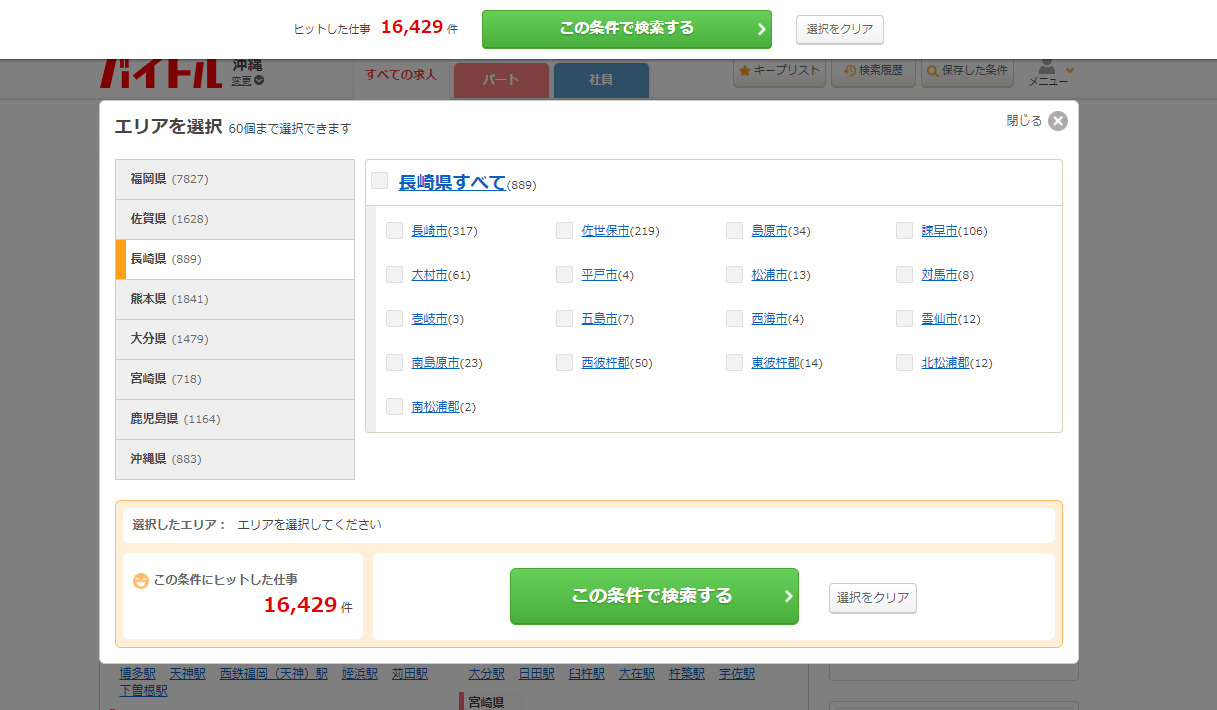Check the 長崎県すべて checkbox
Screen dimensions: 1217x710
click(380, 181)
